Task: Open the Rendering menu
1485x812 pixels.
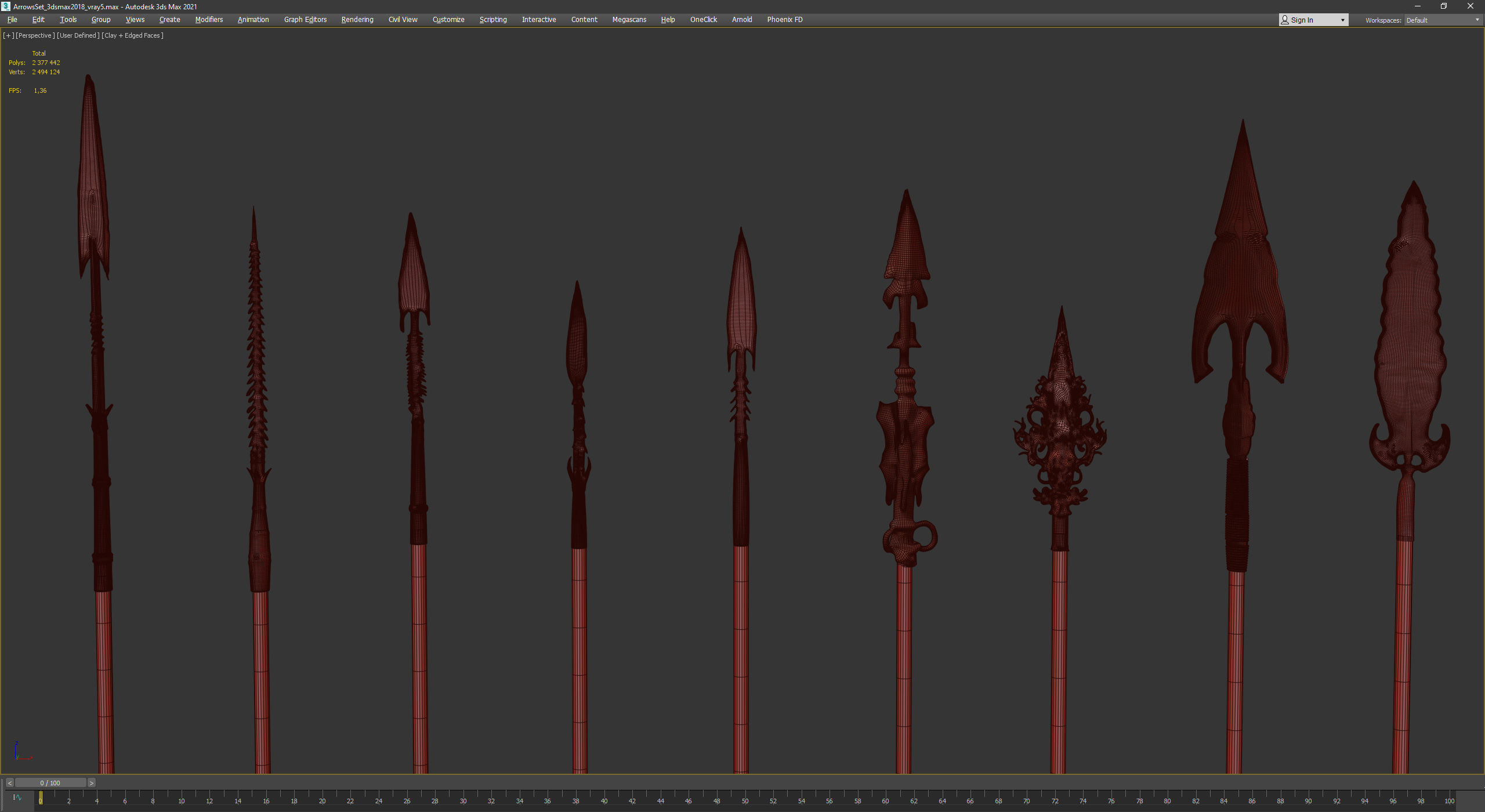Action: (x=357, y=20)
